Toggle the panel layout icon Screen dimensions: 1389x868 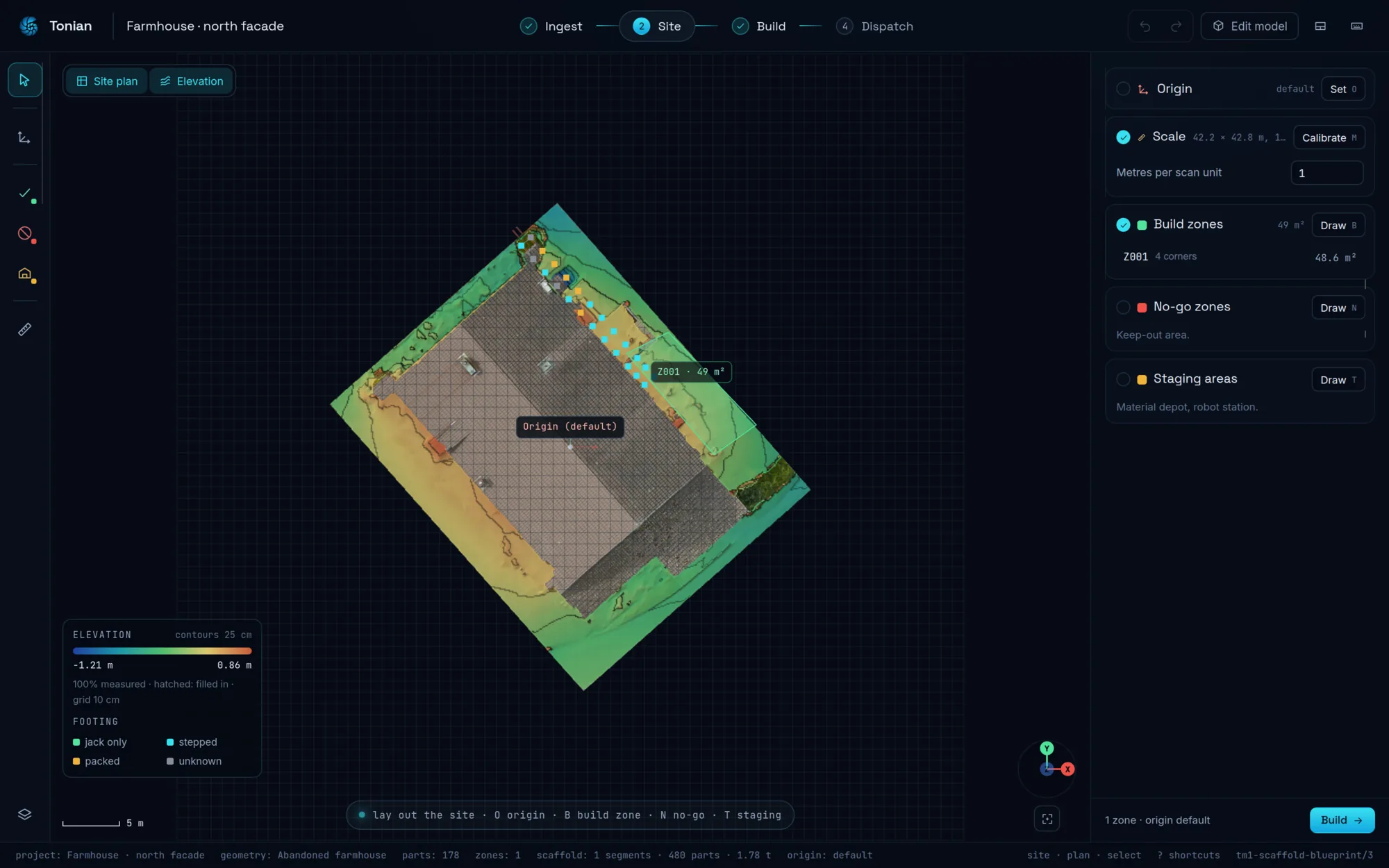[x=1320, y=26]
